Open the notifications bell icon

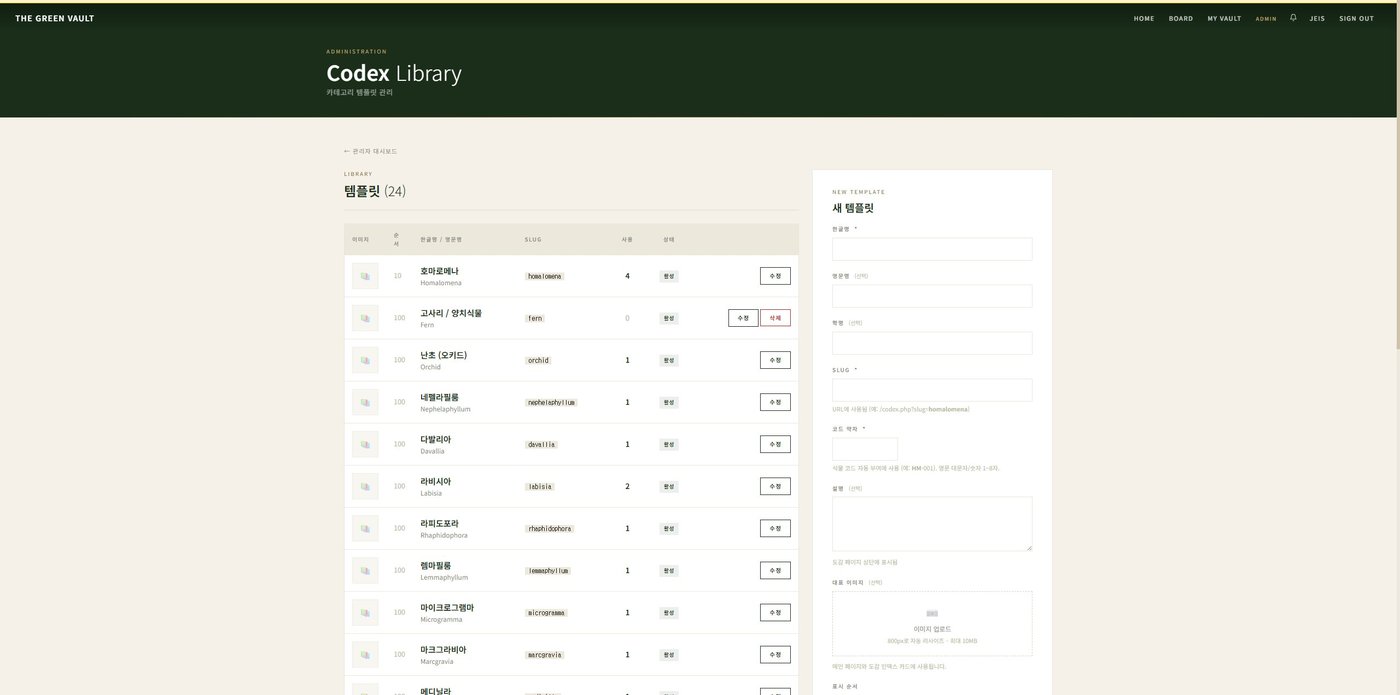pos(1293,17)
